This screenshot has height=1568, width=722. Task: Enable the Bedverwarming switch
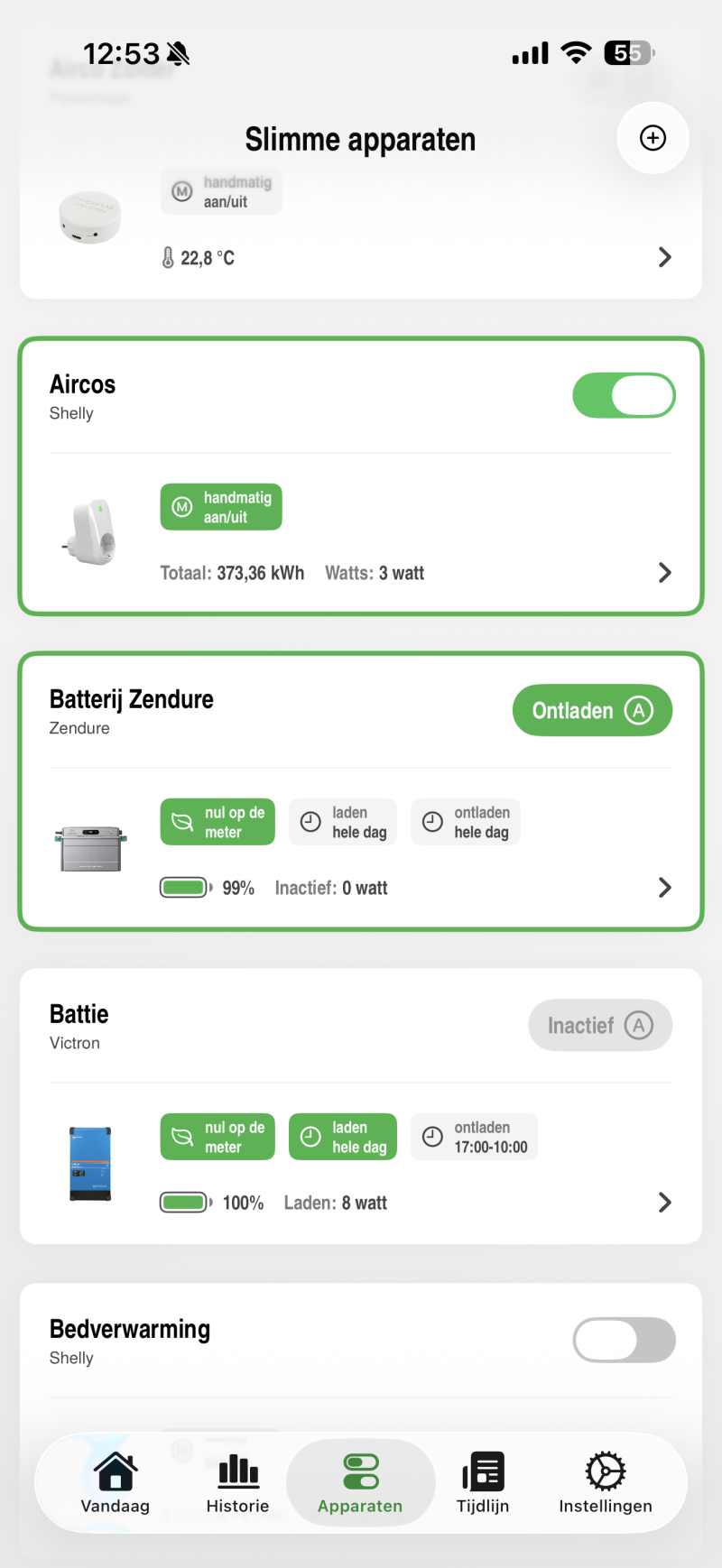point(624,1340)
